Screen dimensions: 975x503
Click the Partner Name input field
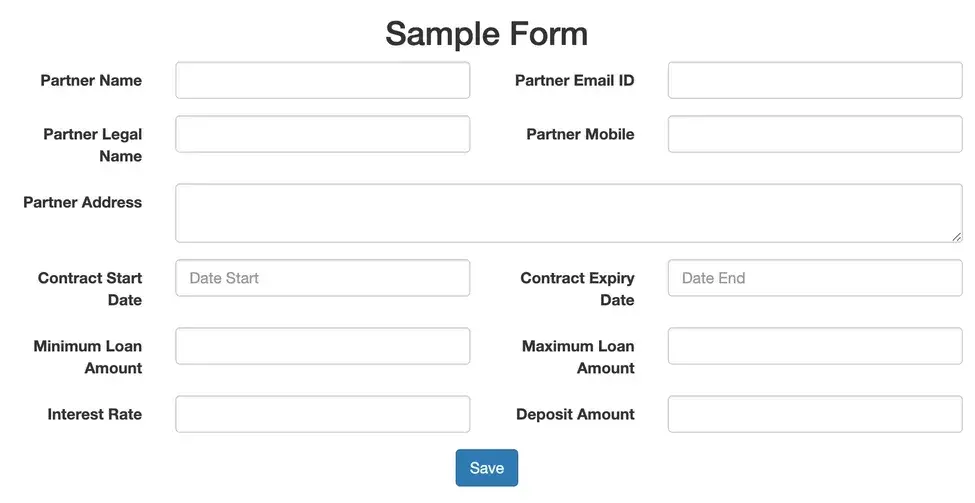click(322, 81)
